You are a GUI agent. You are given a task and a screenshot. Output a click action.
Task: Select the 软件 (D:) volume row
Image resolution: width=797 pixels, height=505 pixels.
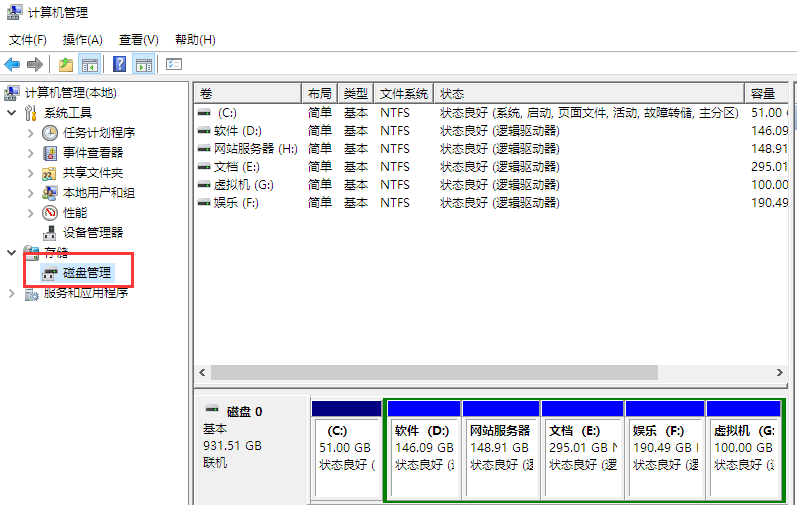click(x=492, y=131)
